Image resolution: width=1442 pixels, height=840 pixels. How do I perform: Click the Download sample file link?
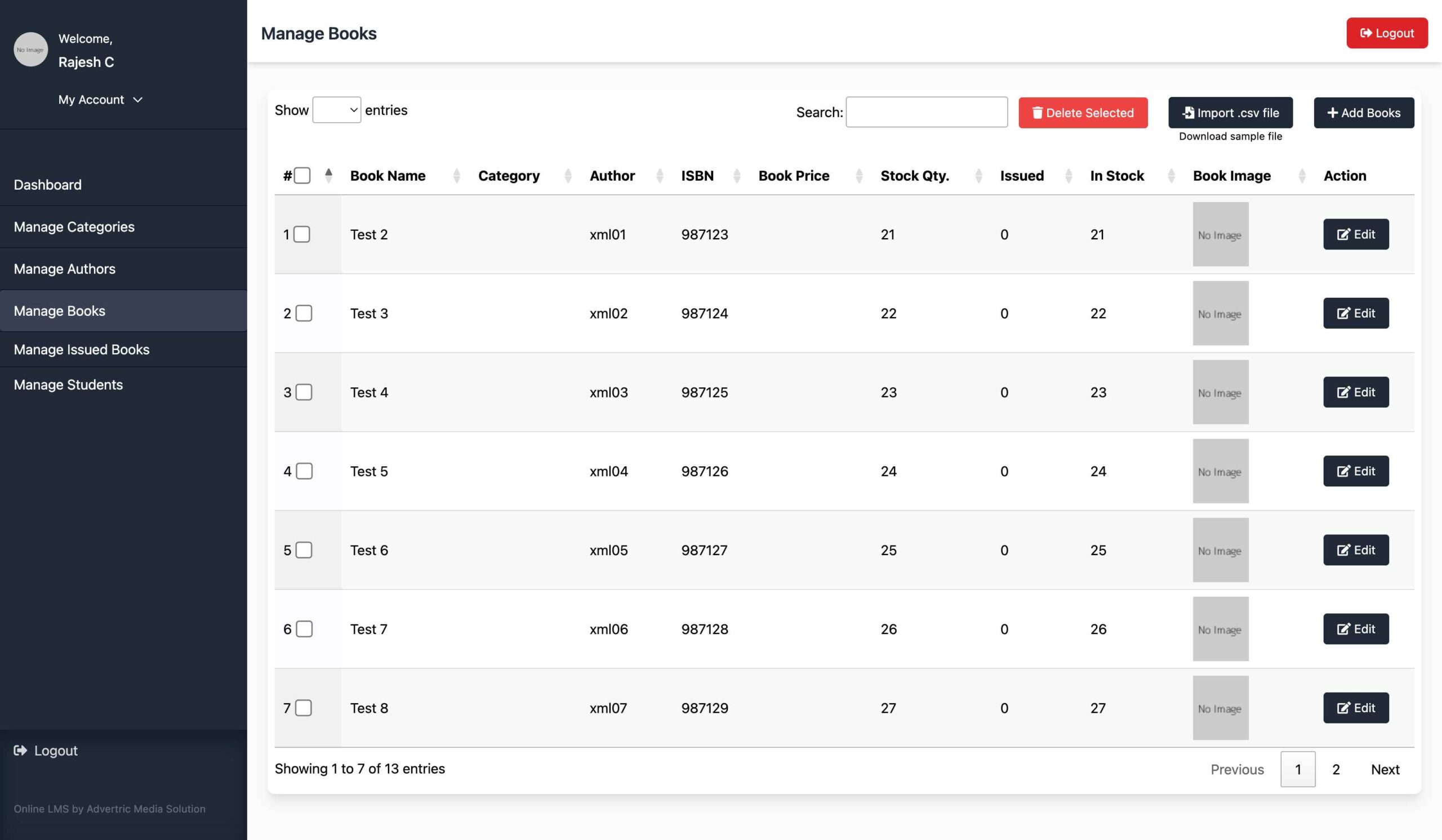(x=1230, y=136)
